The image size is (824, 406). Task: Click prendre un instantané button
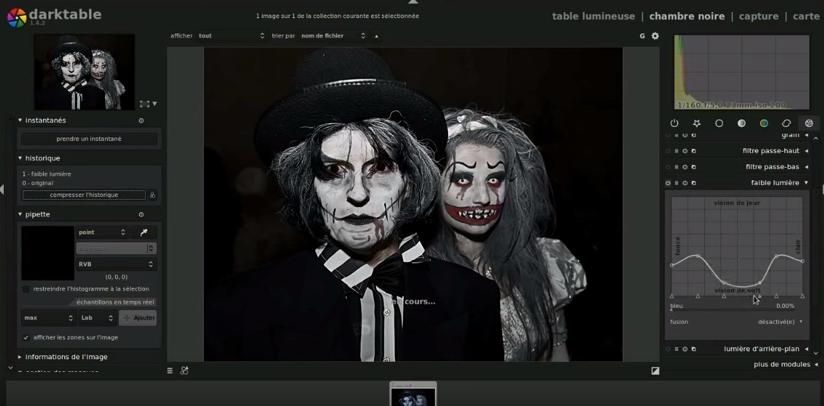click(x=89, y=139)
